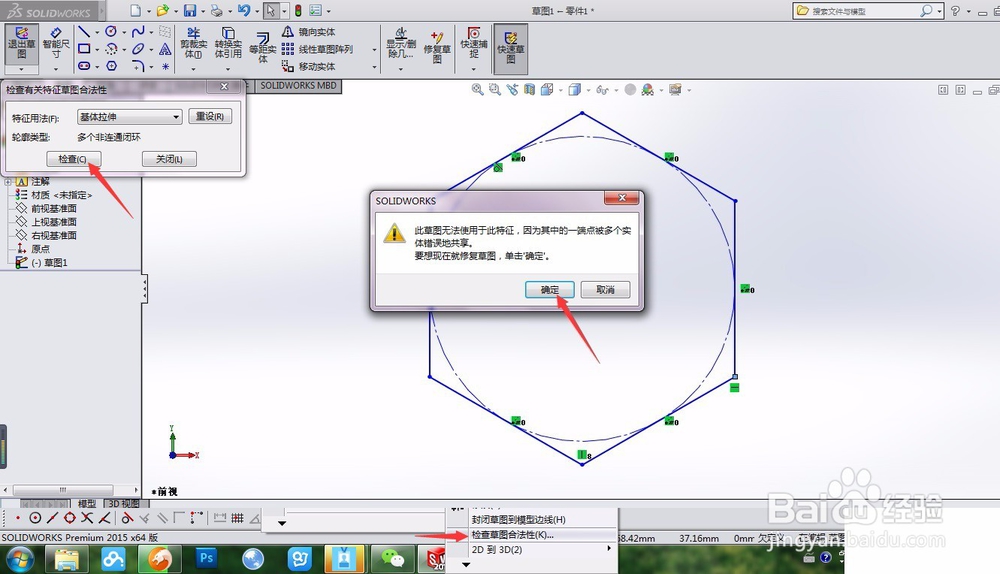Select the Spline sketch tool
This screenshot has width=1000, height=574.
(138, 32)
